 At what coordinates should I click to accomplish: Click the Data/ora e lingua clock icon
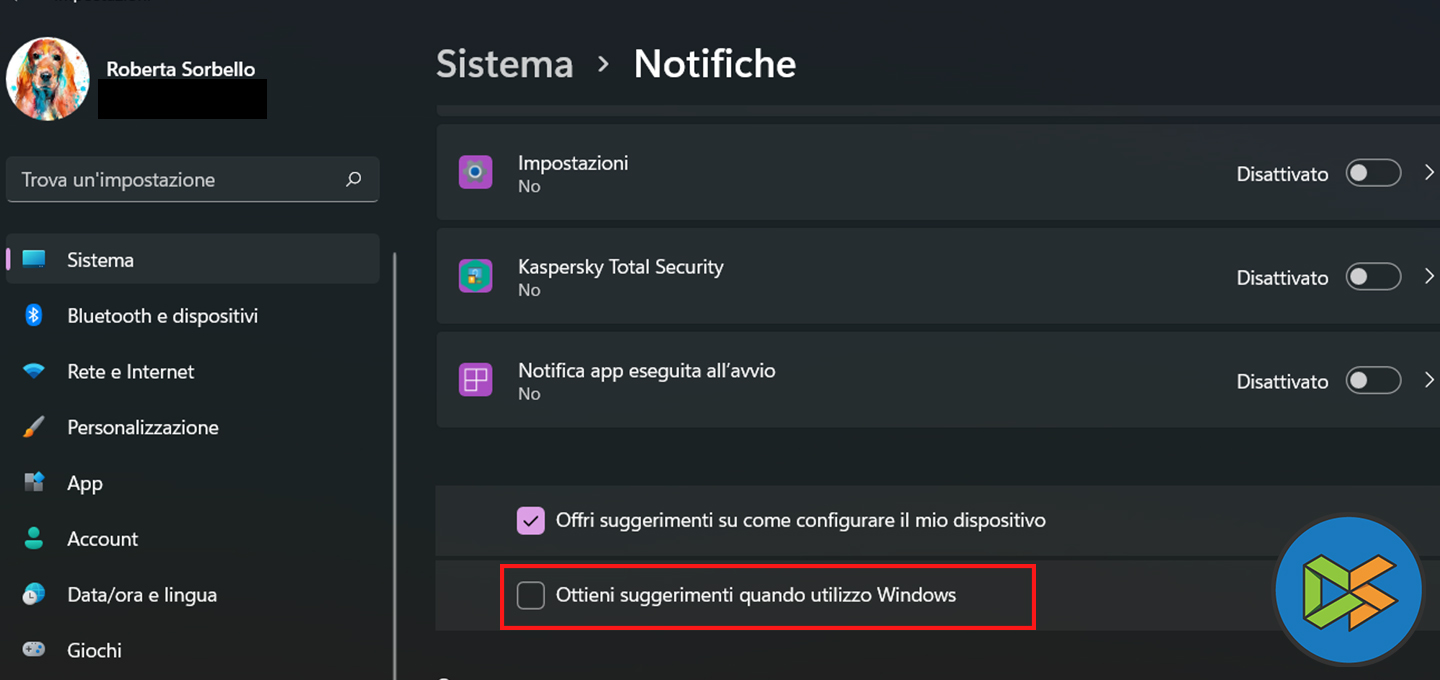[34, 594]
